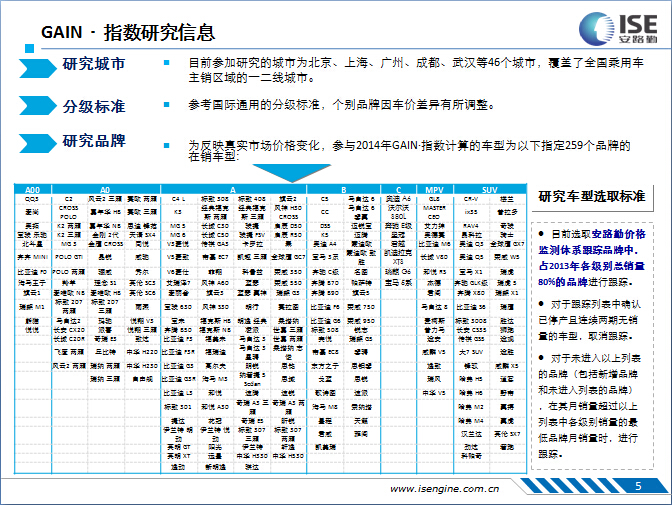Select the 金刚 2代 cell
The width and height of the screenshot is (672, 505).
coord(105,235)
